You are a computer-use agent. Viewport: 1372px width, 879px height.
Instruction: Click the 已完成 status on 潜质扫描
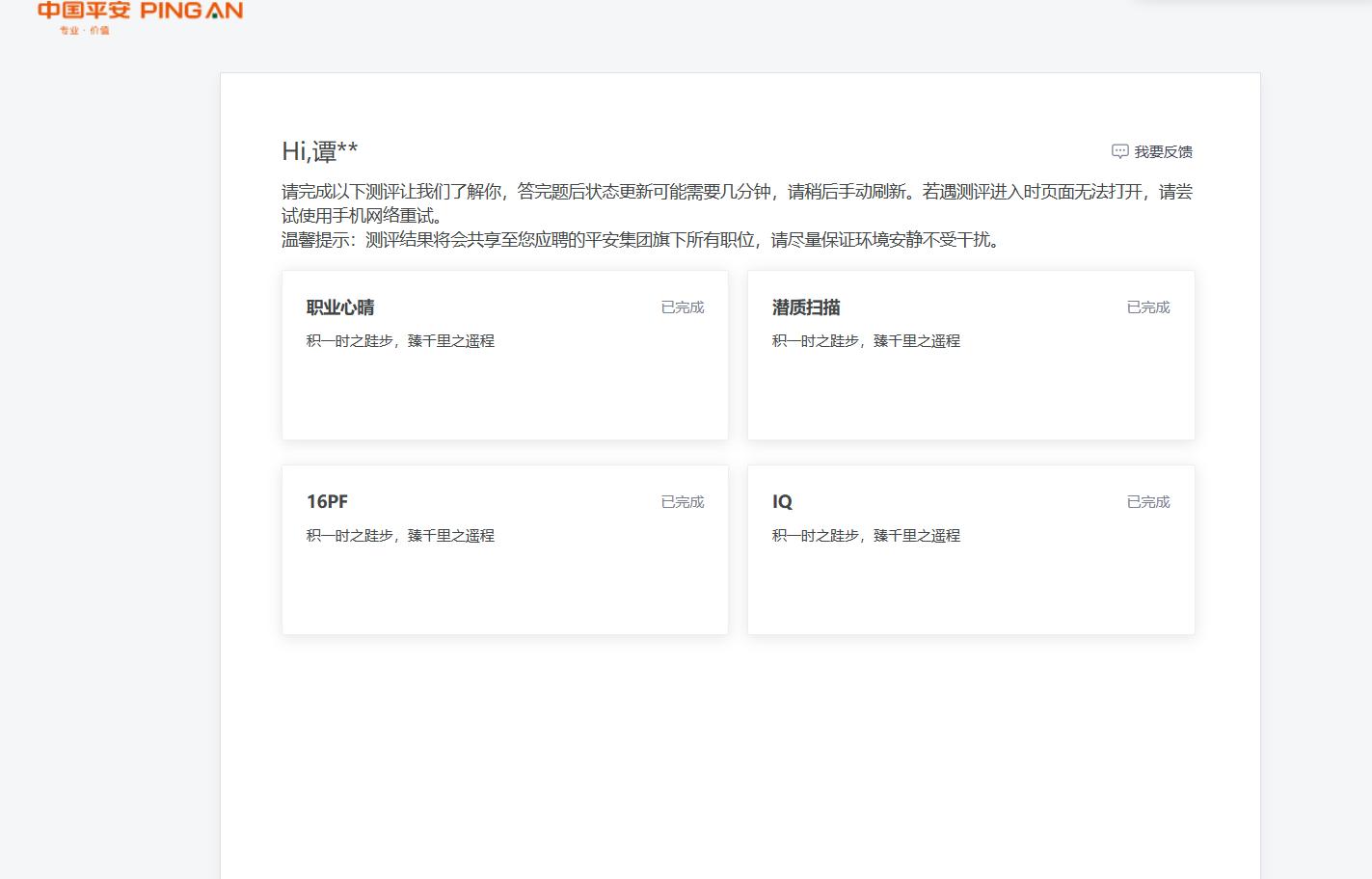pyautogui.click(x=1147, y=306)
